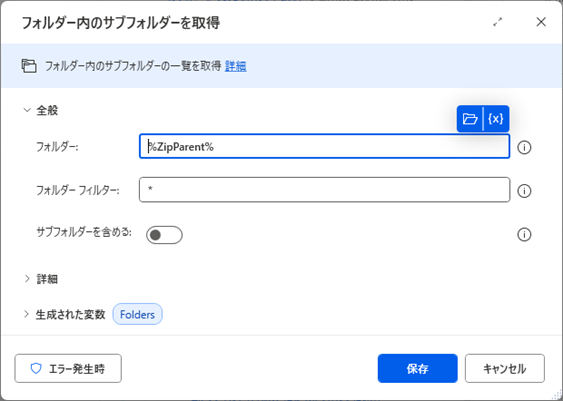The height and width of the screenshot is (401, 563).
Task: Open the folder browse icon
Action: click(470, 118)
